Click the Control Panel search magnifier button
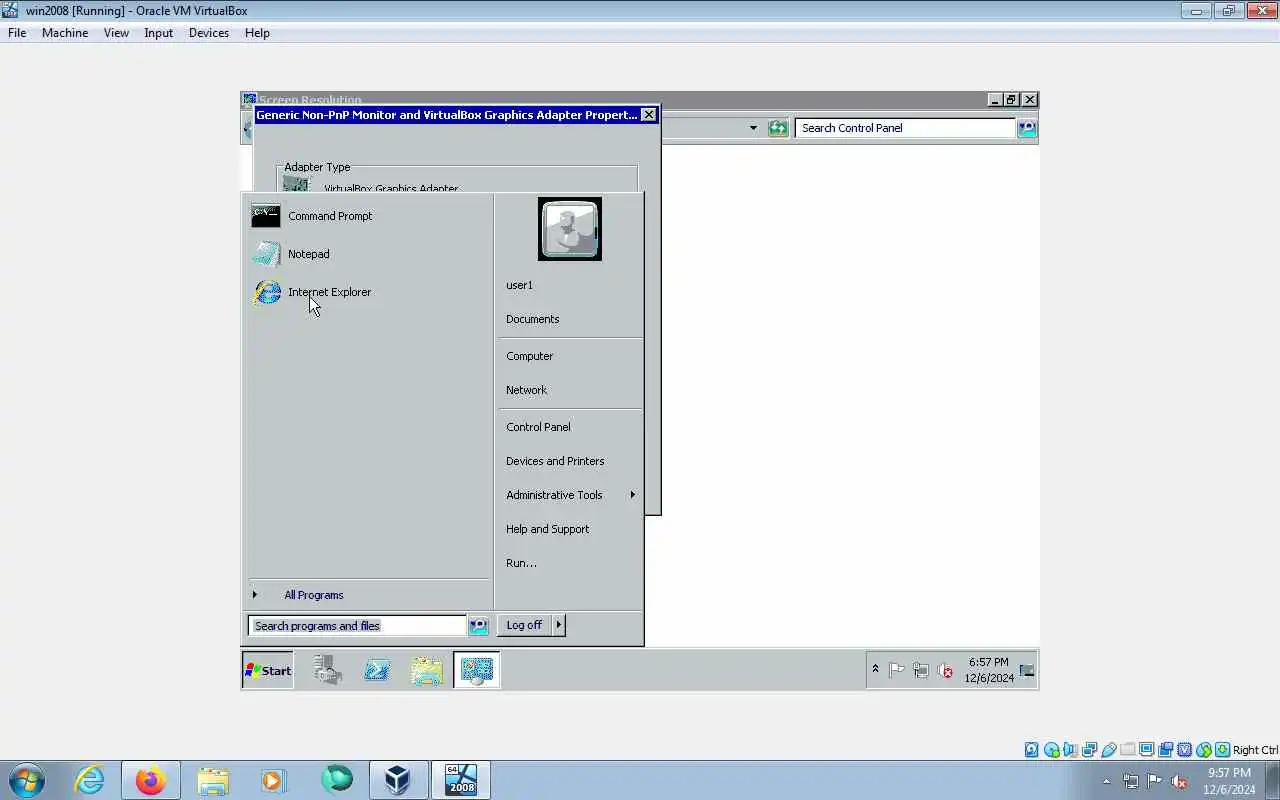The width and height of the screenshot is (1280, 800). pyautogui.click(x=1027, y=128)
